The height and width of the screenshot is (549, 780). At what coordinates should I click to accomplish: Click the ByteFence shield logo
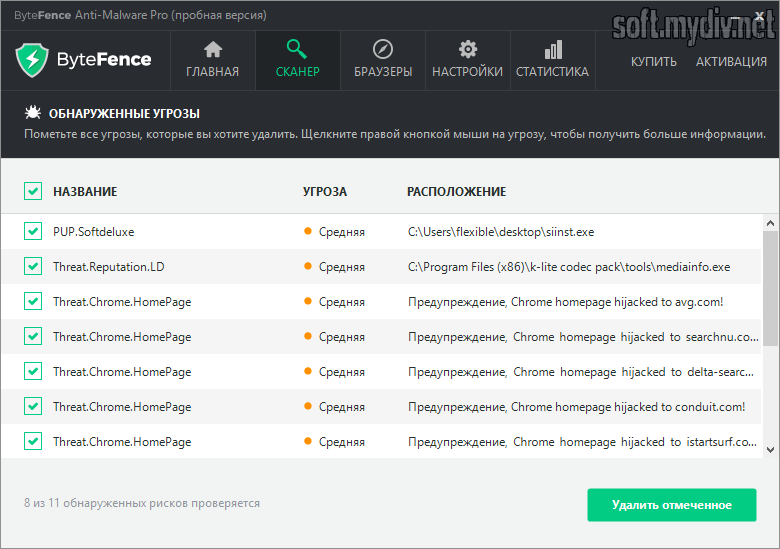click(32, 60)
